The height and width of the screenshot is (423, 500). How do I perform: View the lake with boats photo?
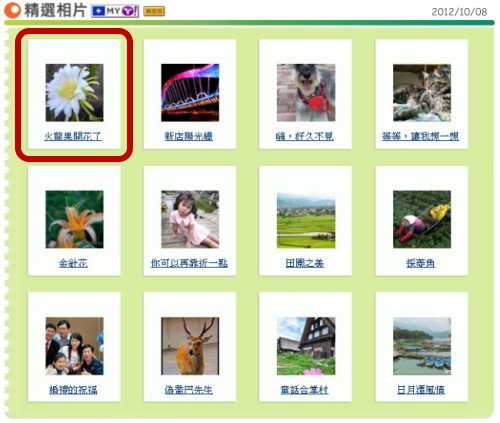(422, 346)
